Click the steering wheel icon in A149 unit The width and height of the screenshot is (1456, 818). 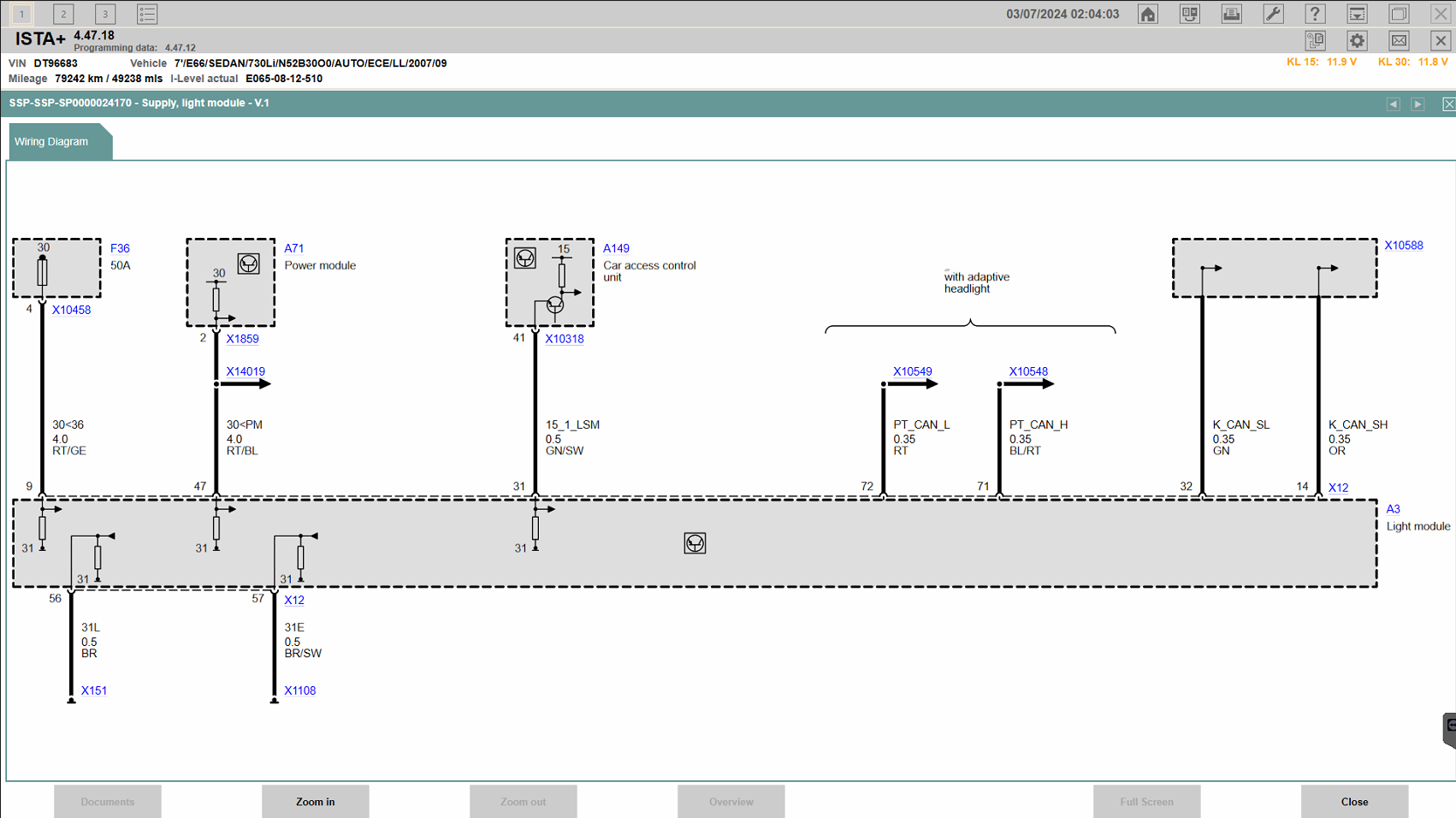(524, 258)
